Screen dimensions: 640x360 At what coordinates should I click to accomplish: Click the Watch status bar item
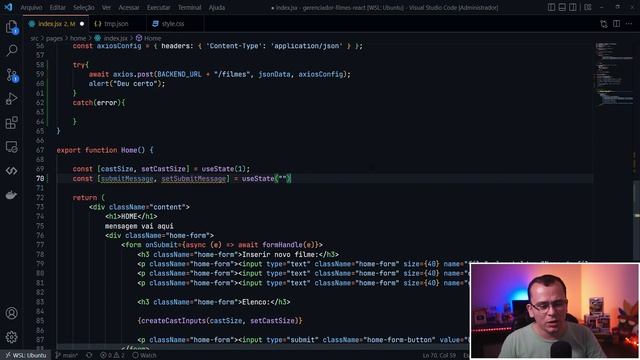(144, 355)
